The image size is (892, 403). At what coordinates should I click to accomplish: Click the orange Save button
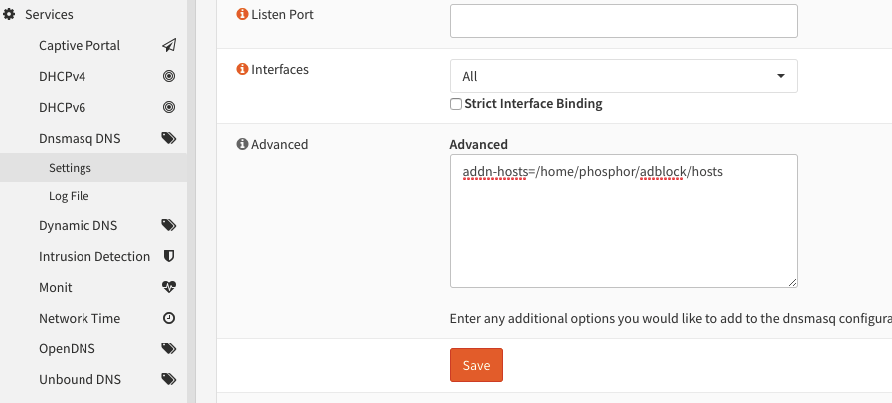pos(476,365)
